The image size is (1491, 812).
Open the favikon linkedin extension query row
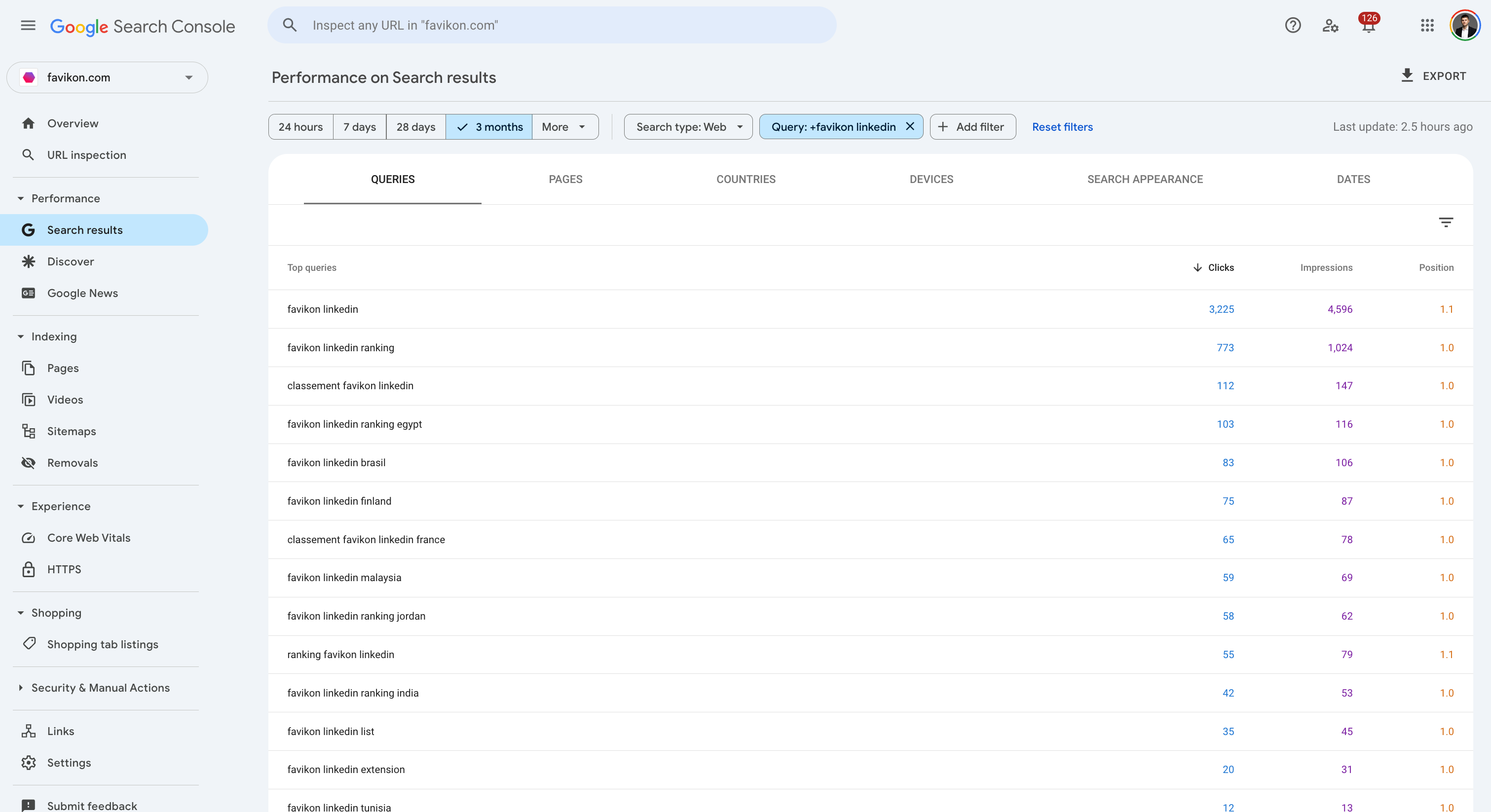(x=870, y=769)
